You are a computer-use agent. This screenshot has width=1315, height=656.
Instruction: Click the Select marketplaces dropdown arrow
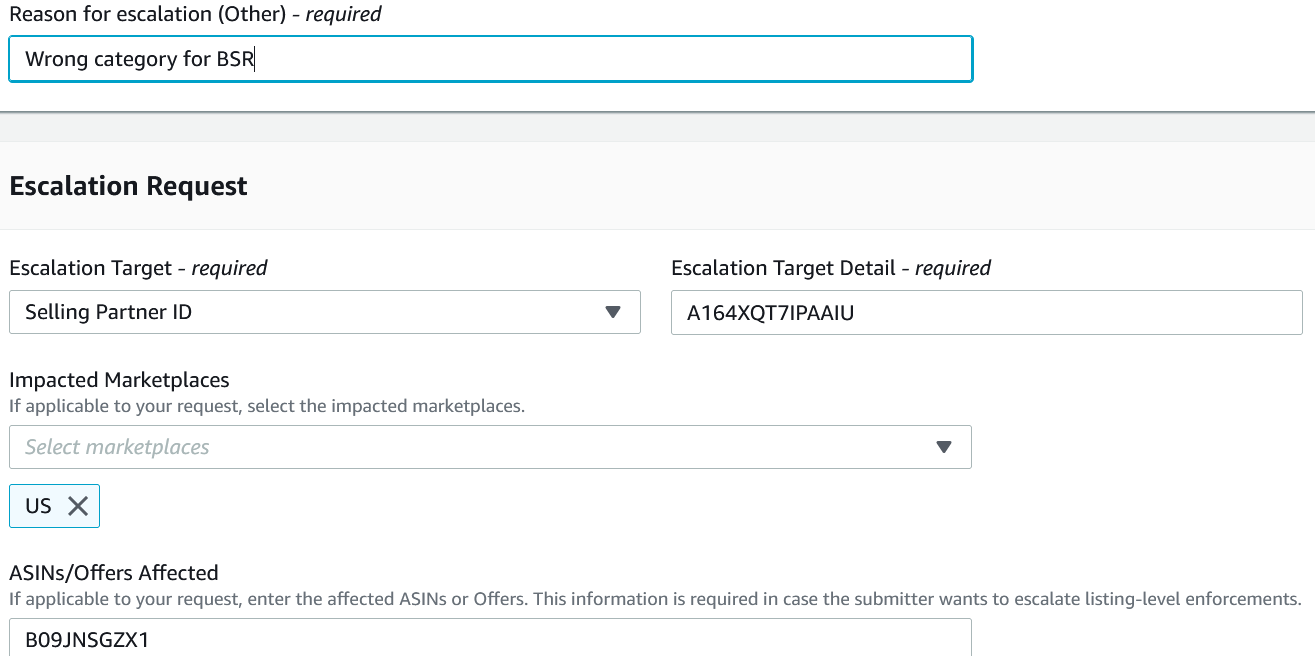943,447
